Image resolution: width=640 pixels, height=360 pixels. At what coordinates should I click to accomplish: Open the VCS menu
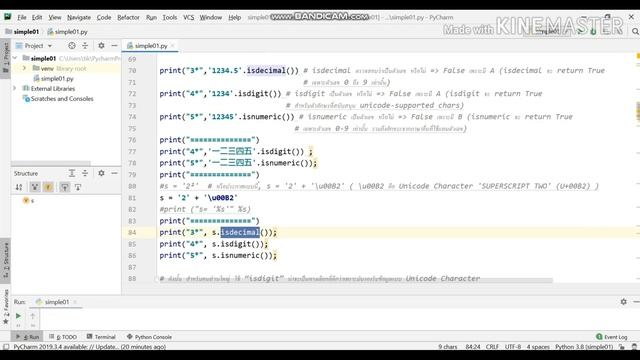[189, 18]
